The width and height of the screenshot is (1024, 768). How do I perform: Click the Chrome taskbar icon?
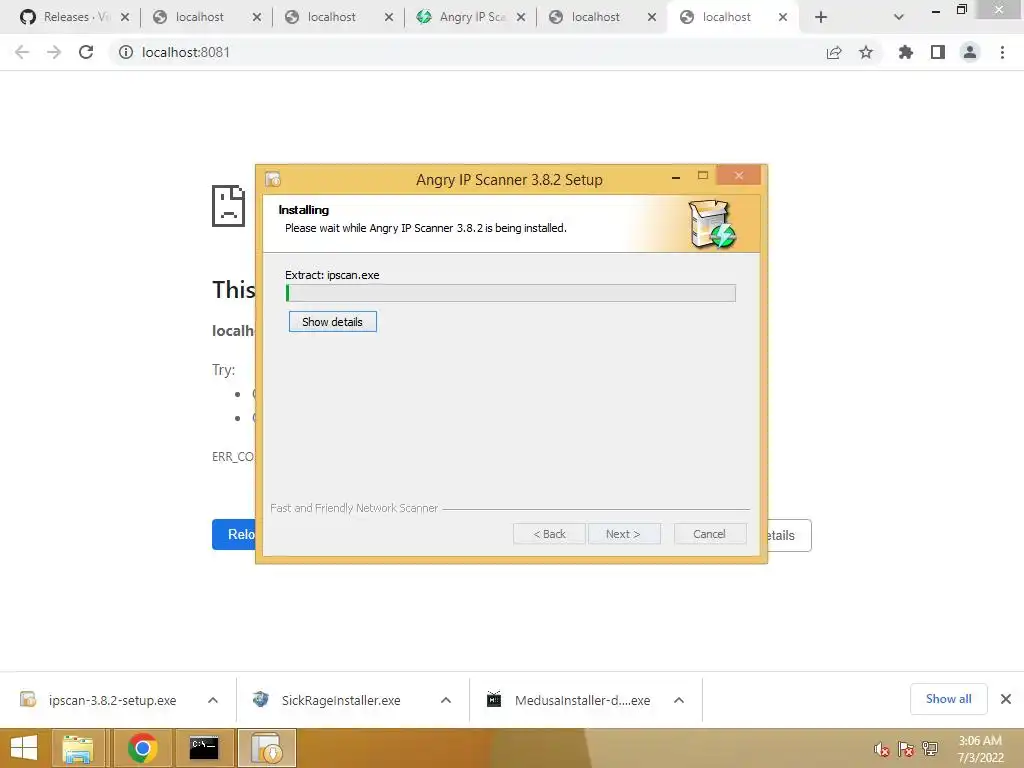tap(142, 748)
